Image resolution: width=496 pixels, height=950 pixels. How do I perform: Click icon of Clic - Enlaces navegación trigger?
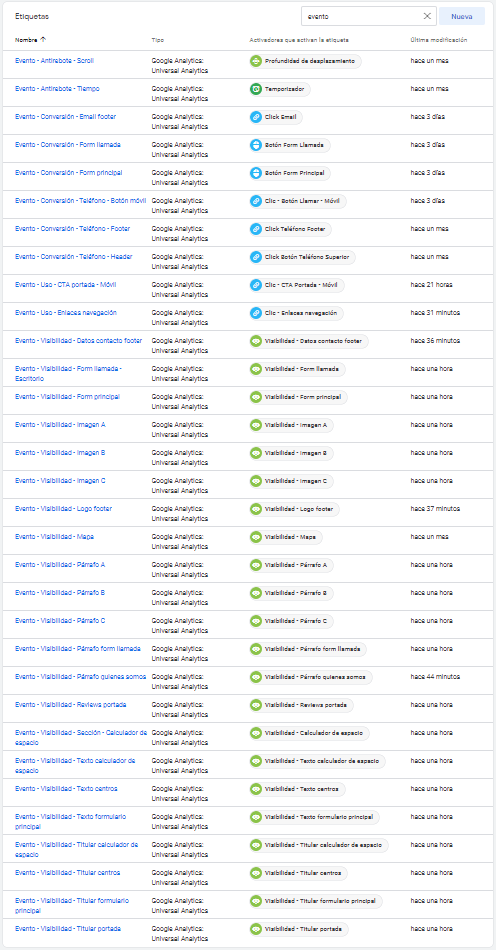tap(256, 313)
